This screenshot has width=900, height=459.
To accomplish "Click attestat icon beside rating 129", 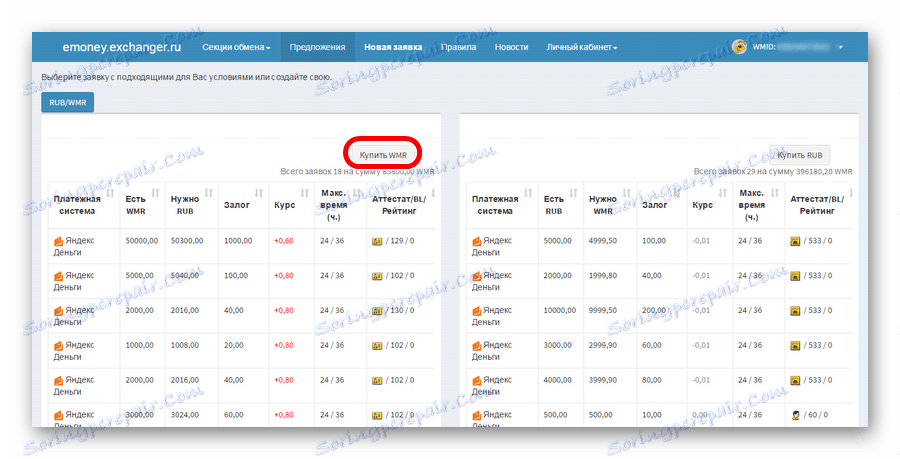I will click(x=377, y=242).
